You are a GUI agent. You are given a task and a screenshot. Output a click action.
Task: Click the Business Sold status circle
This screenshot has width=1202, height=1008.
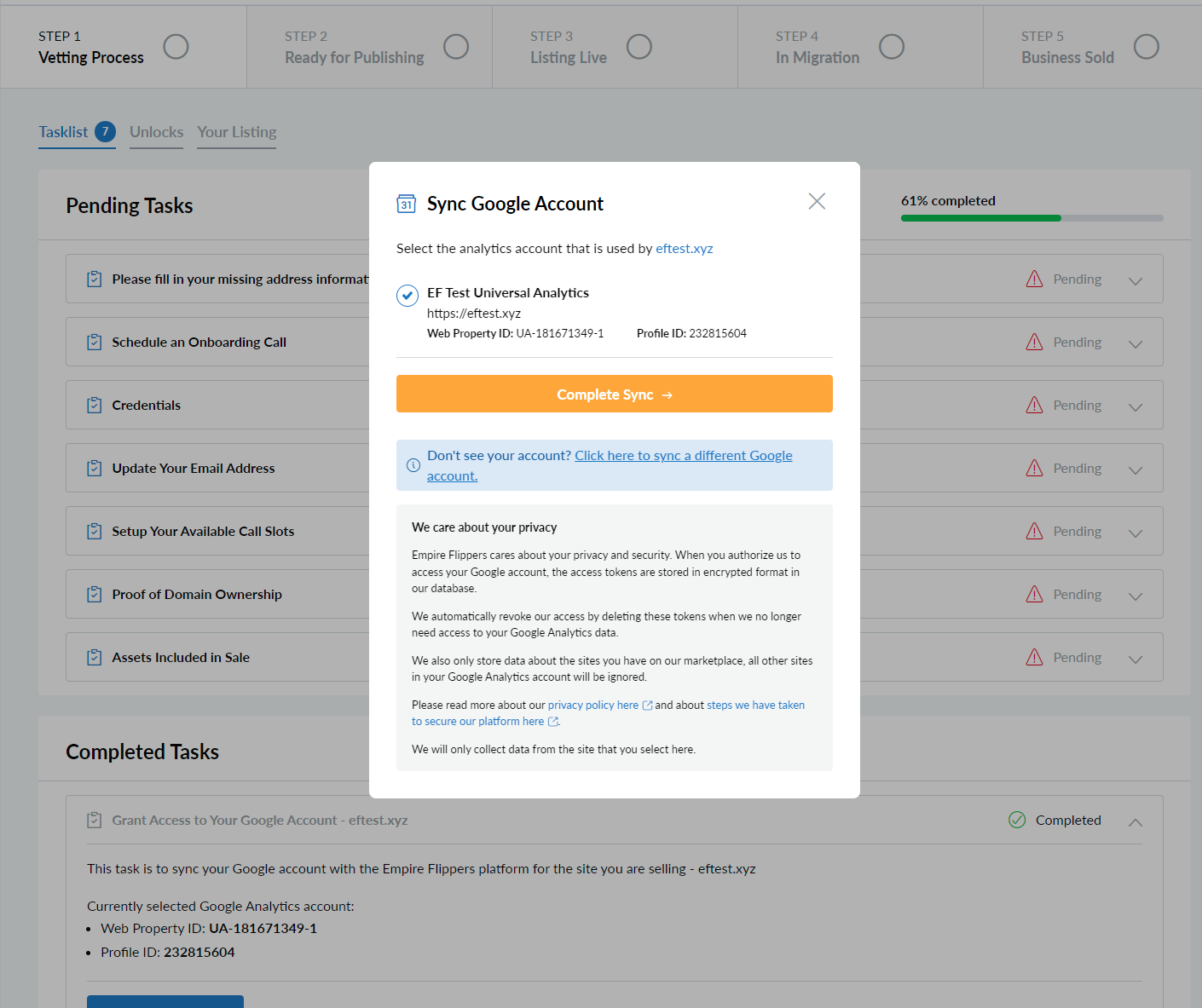point(1146,47)
